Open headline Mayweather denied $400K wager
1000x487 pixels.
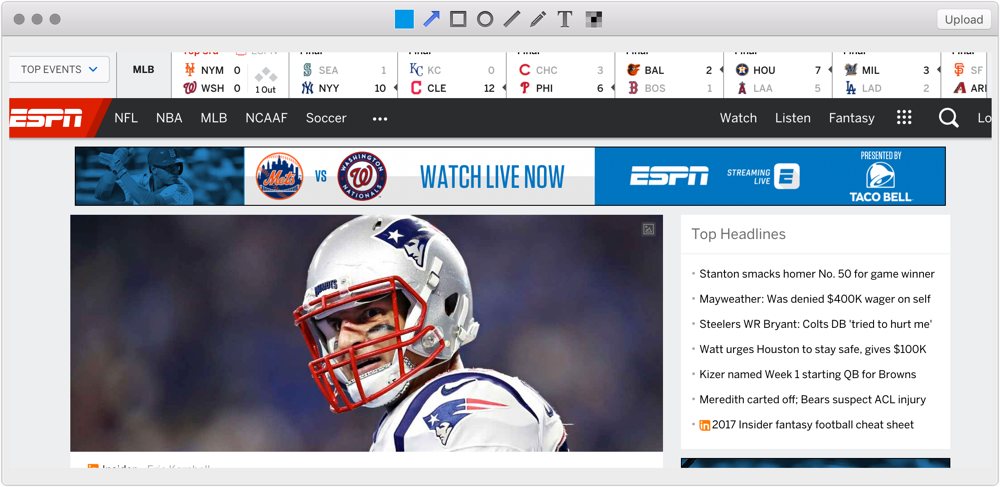point(815,299)
